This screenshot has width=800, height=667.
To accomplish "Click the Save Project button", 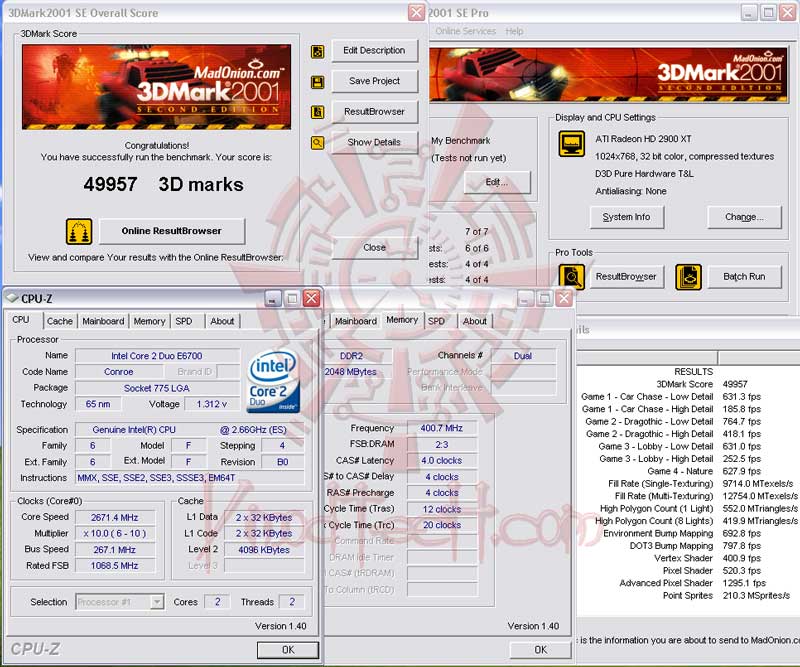I will coord(374,81).
